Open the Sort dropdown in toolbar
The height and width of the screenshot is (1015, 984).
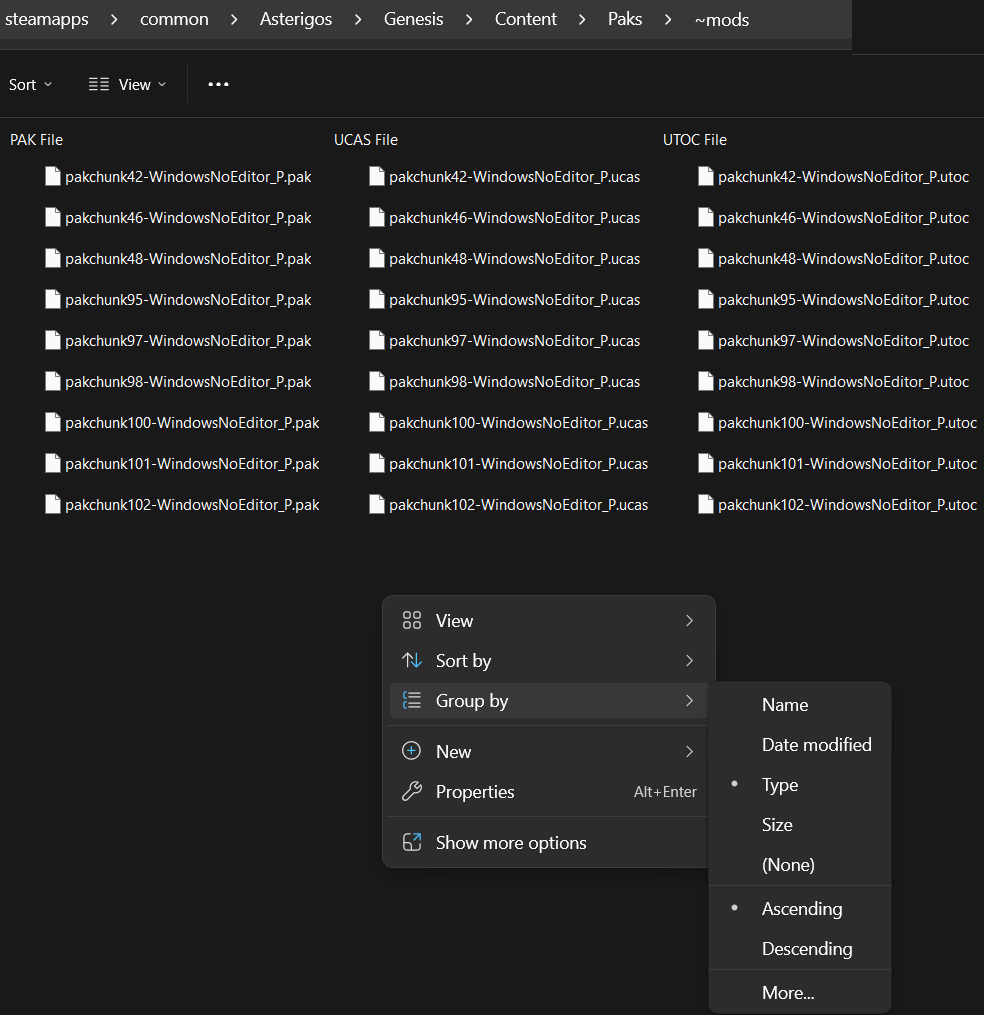click(x=30, y=85)
